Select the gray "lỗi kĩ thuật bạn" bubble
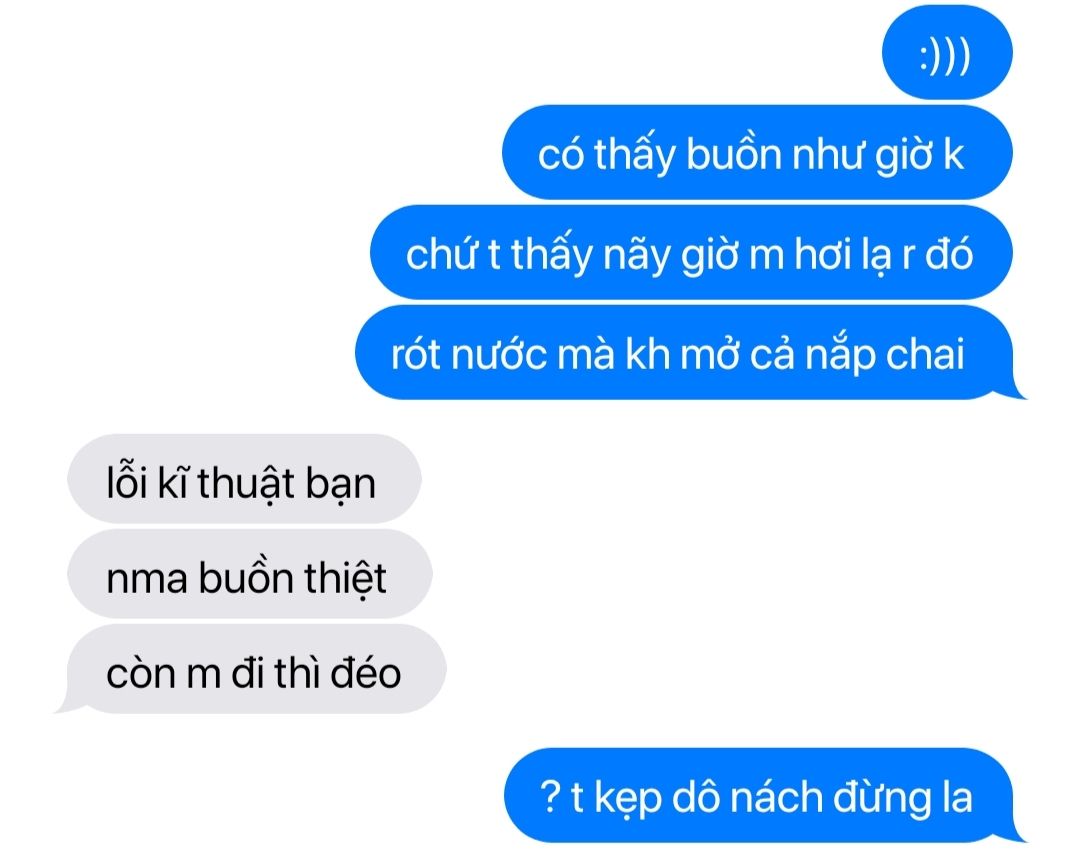The image size is (1080, 854). pos(244,479)
